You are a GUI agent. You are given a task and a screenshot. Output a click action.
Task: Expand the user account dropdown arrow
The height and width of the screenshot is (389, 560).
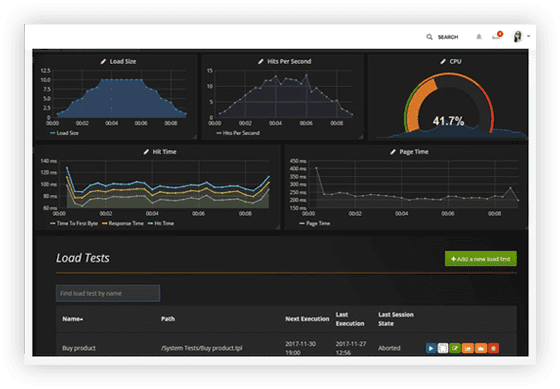529,36
